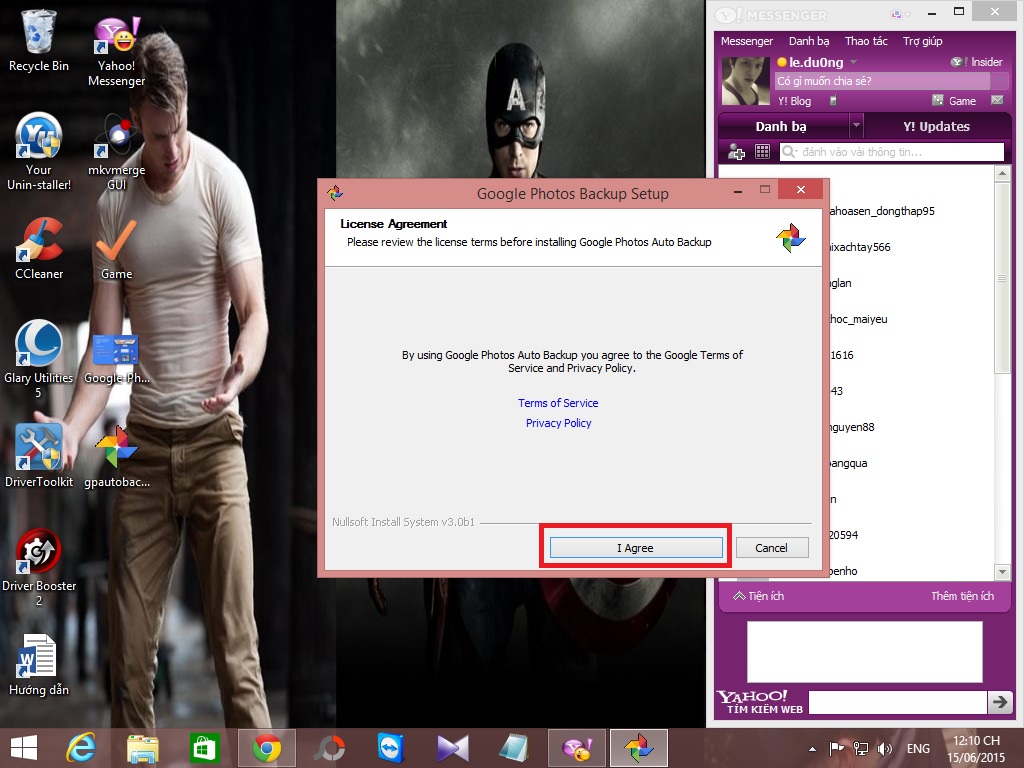This screenshot has width=1024, height=768.
Task: Expand the status dropdown next to le.du0ng
Action: [853, 62]
